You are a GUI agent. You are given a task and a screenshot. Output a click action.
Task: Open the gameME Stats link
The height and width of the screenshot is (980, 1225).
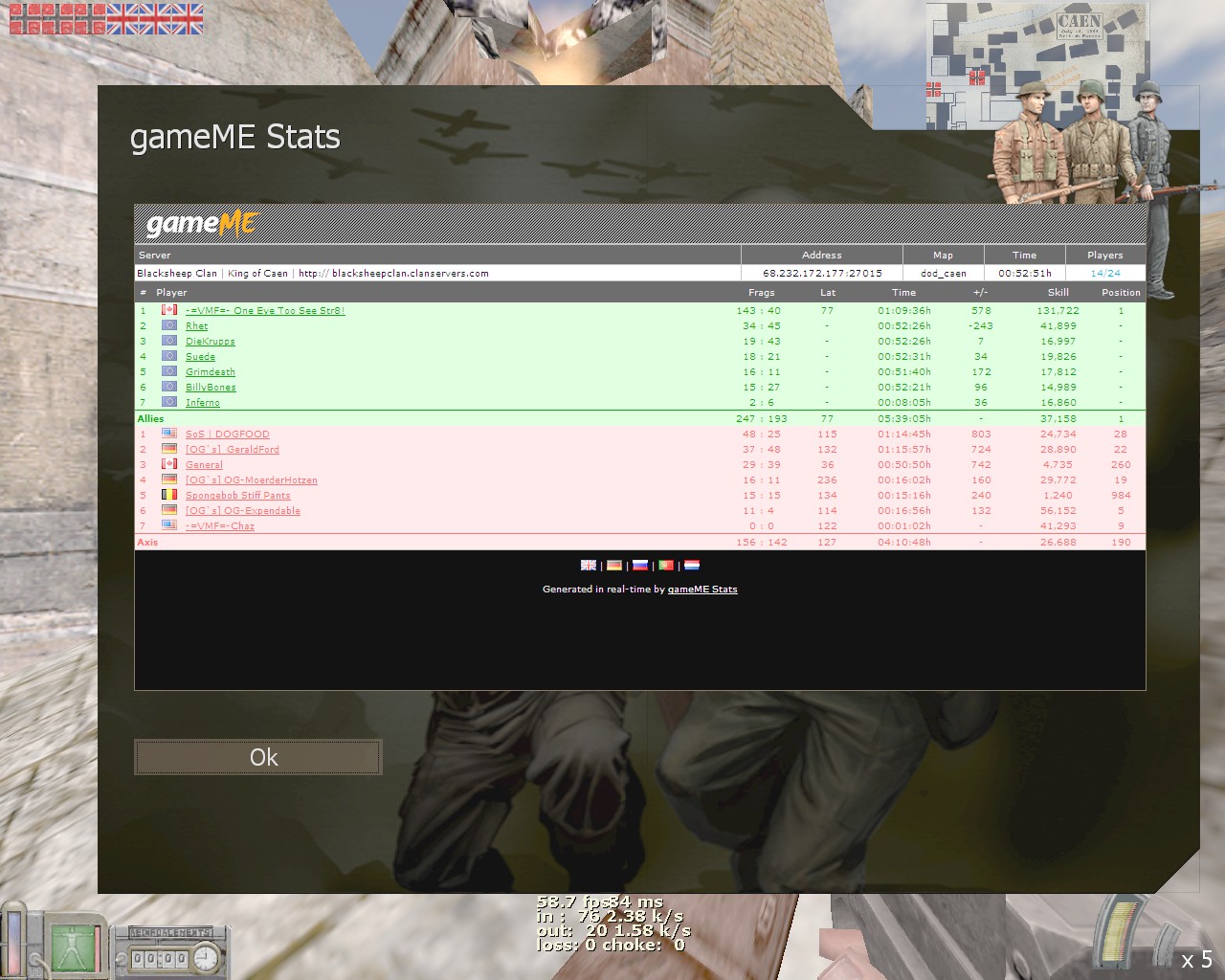(x=702, y=589)
